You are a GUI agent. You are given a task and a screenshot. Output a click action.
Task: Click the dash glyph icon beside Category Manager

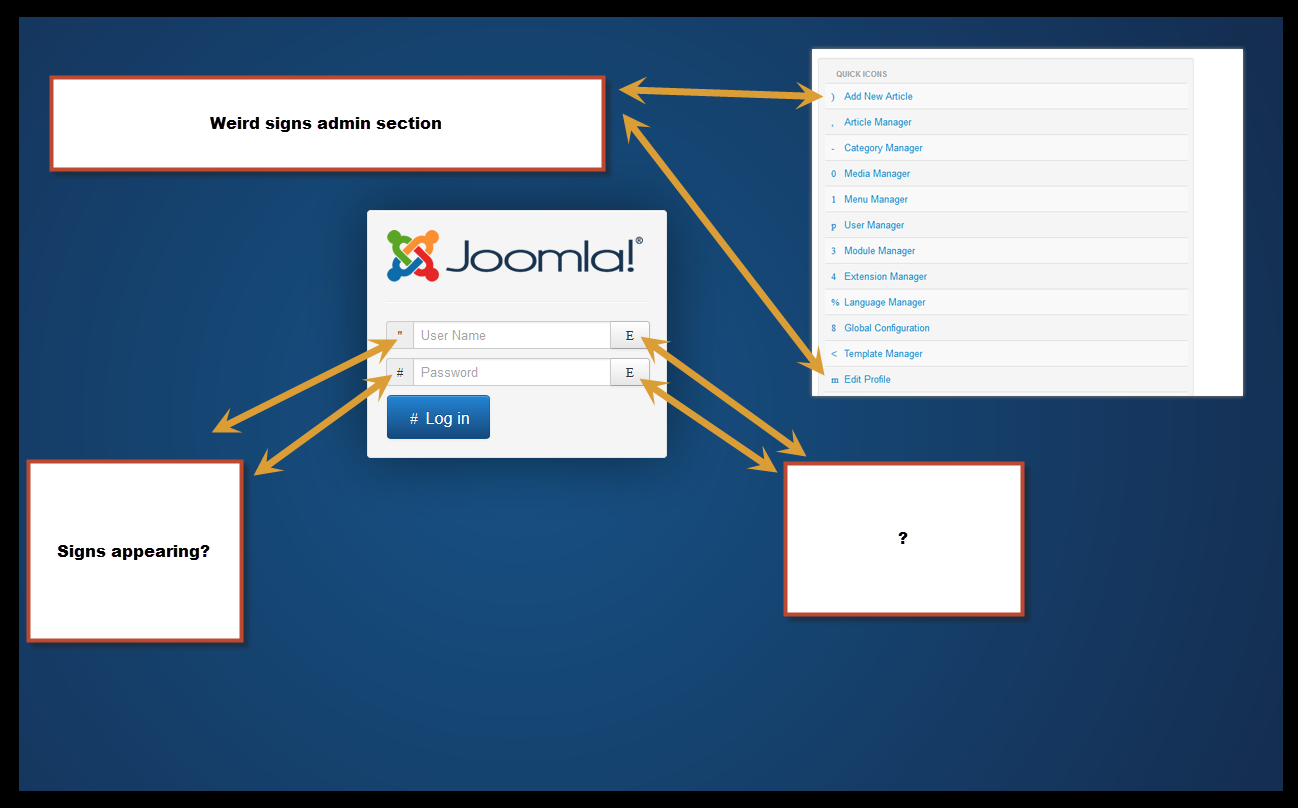click(x=833, y=148)
